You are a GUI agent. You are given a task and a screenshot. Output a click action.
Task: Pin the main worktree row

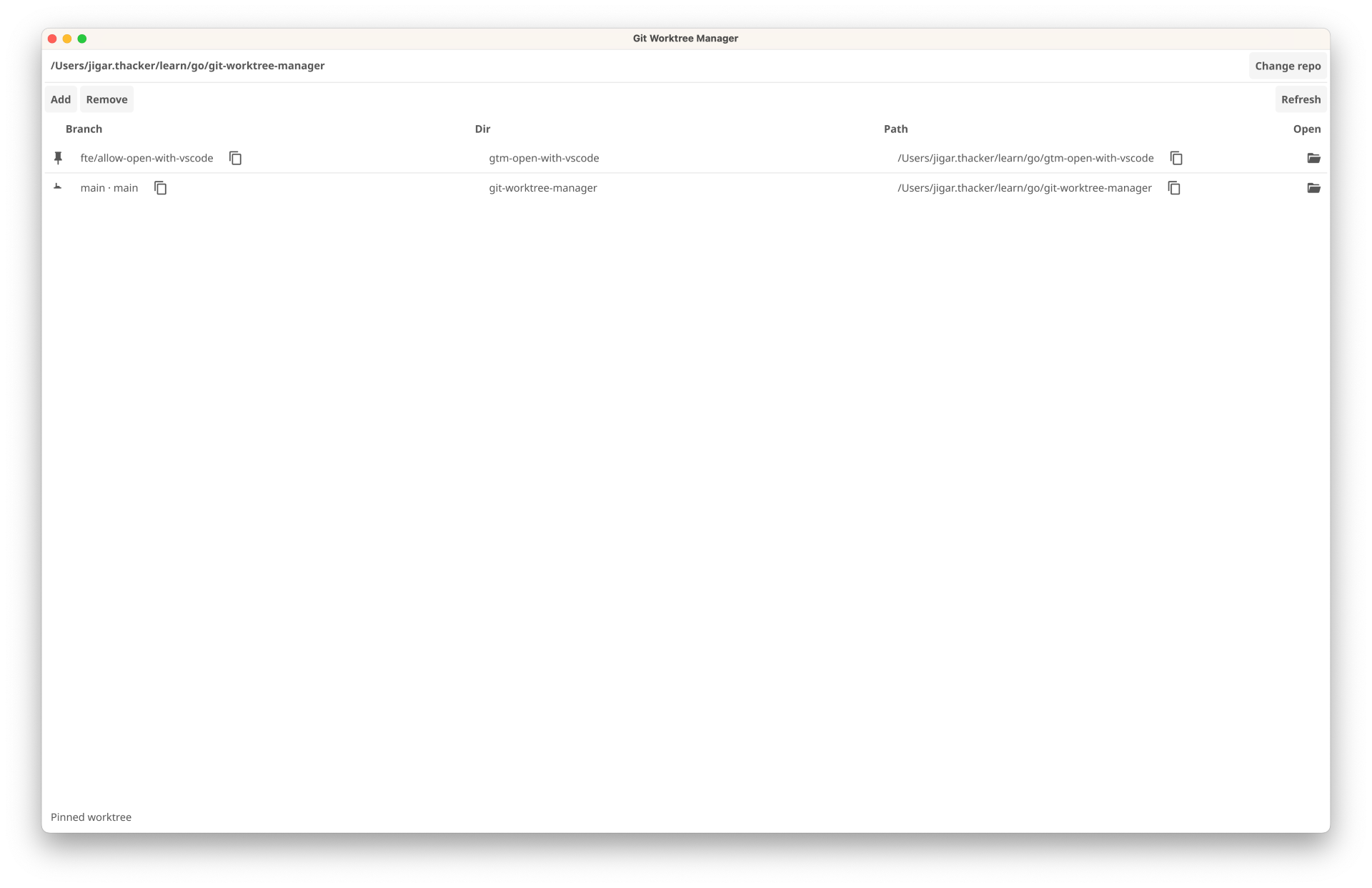(x=58, y=187)
